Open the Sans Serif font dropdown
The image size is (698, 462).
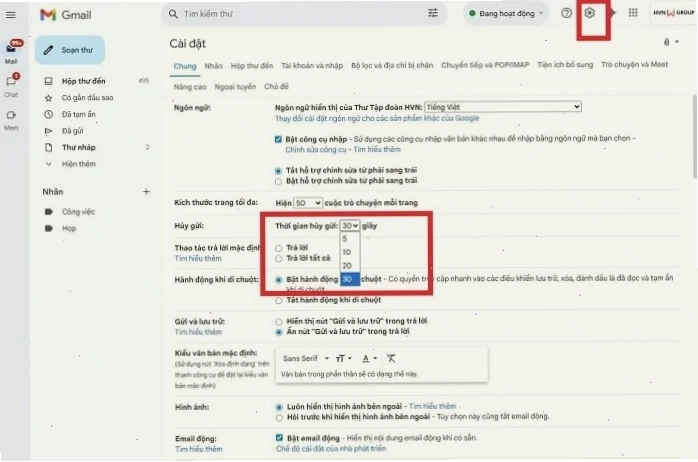[x=305, y=358]
